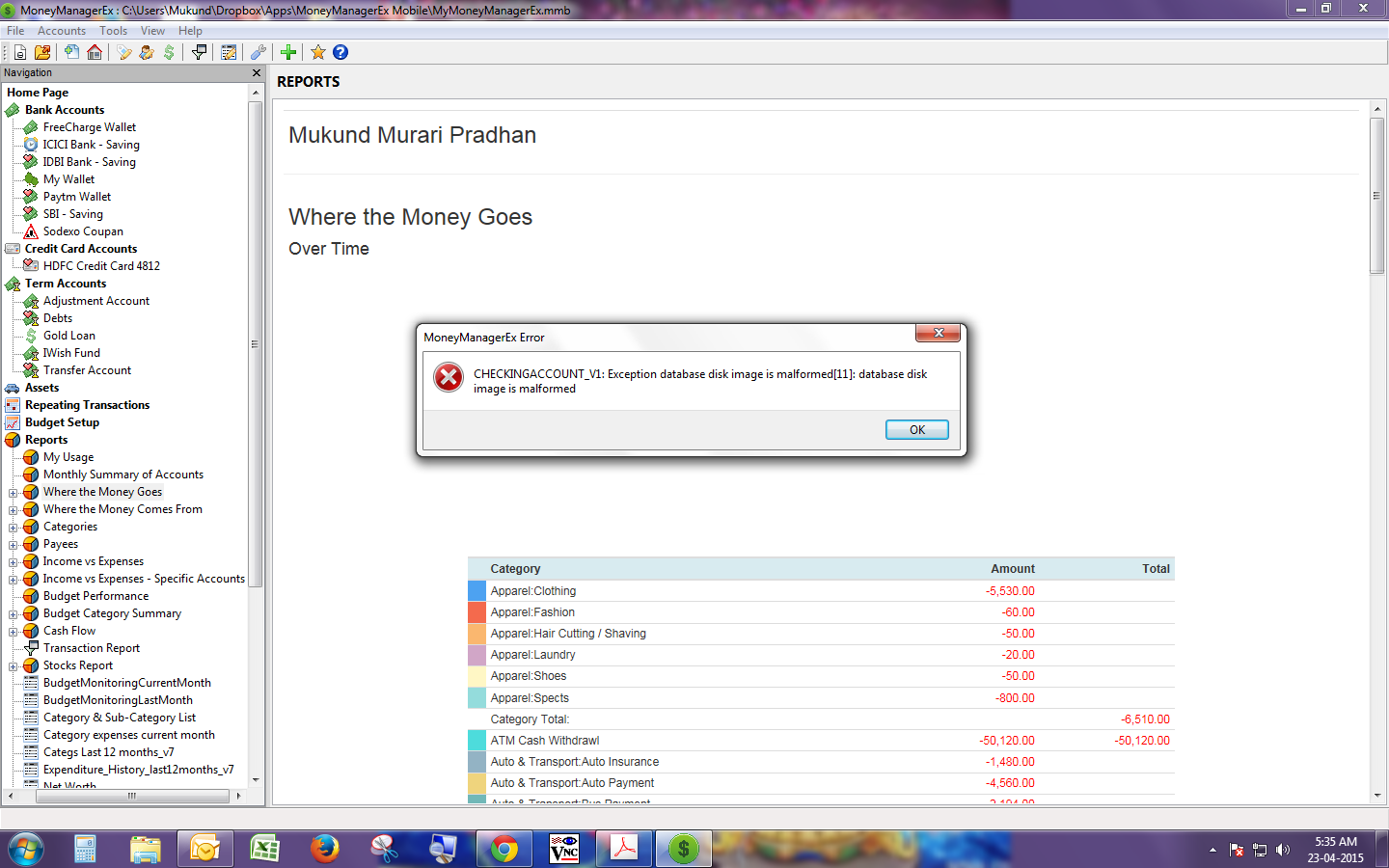Select ICICI Bank - Saving account
Image resolution: width=1389 pixels, height=868 pixels.
(x=91, y=145)
